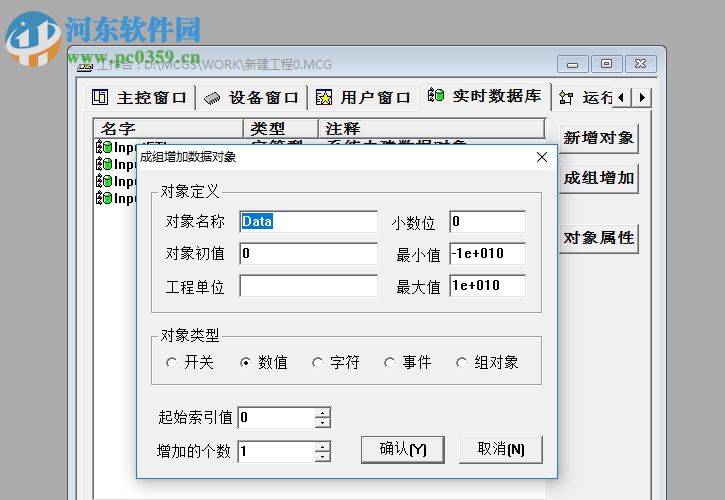The height and width of the screenshot is (500, 725).
Task: Click the 小数位 input field
Action: (487, 222)
